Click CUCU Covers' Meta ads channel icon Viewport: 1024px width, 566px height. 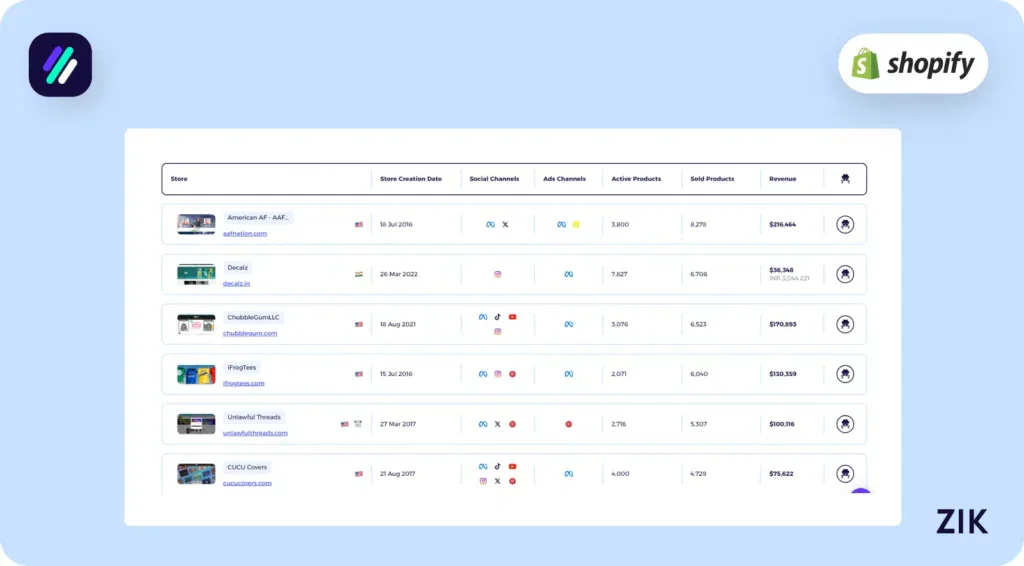coord(569,474)
